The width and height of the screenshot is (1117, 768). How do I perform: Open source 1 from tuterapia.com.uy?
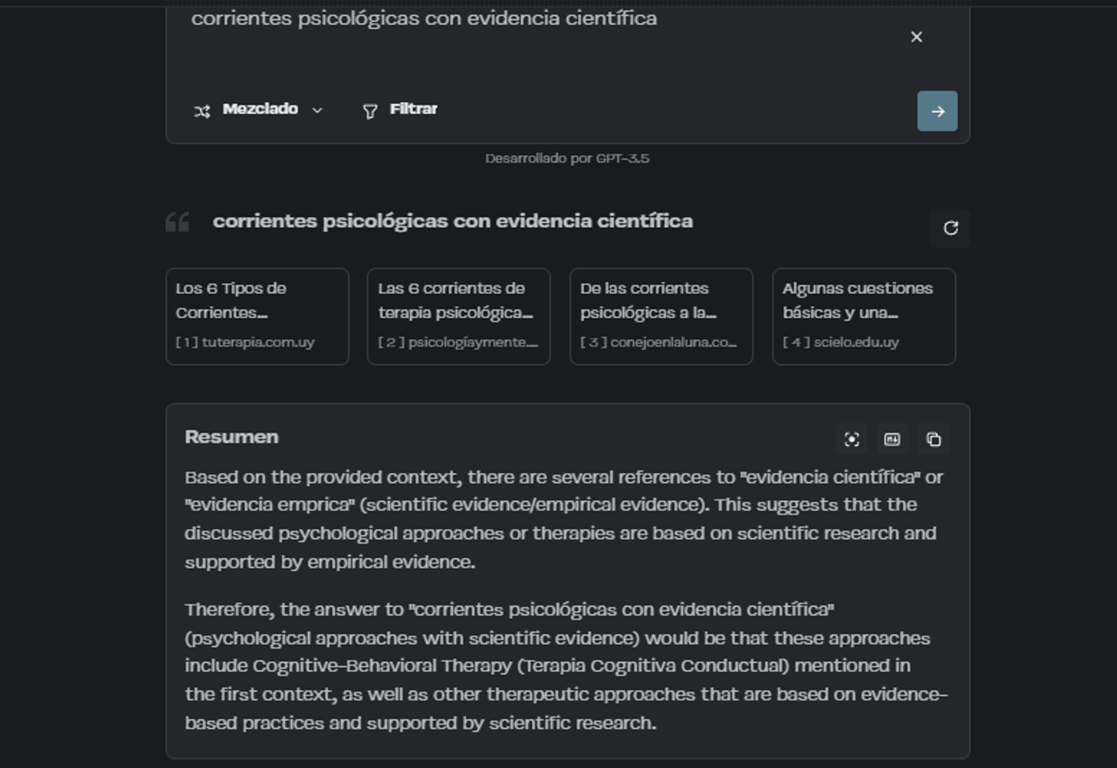click(x=257, y=316)
